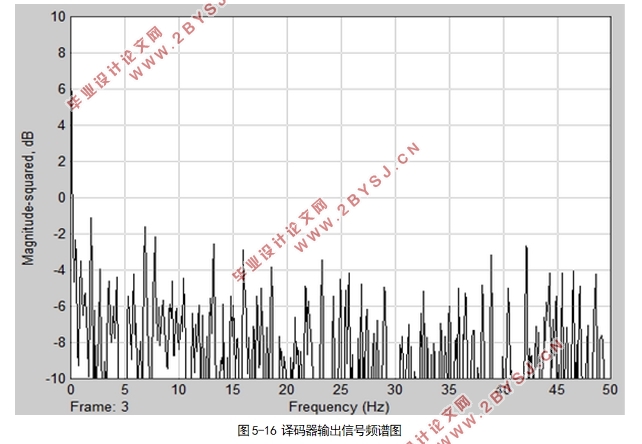Click the 'Frequency (Hz)' axis label
This screenshot has height=444, width=642.
point(339,407)
